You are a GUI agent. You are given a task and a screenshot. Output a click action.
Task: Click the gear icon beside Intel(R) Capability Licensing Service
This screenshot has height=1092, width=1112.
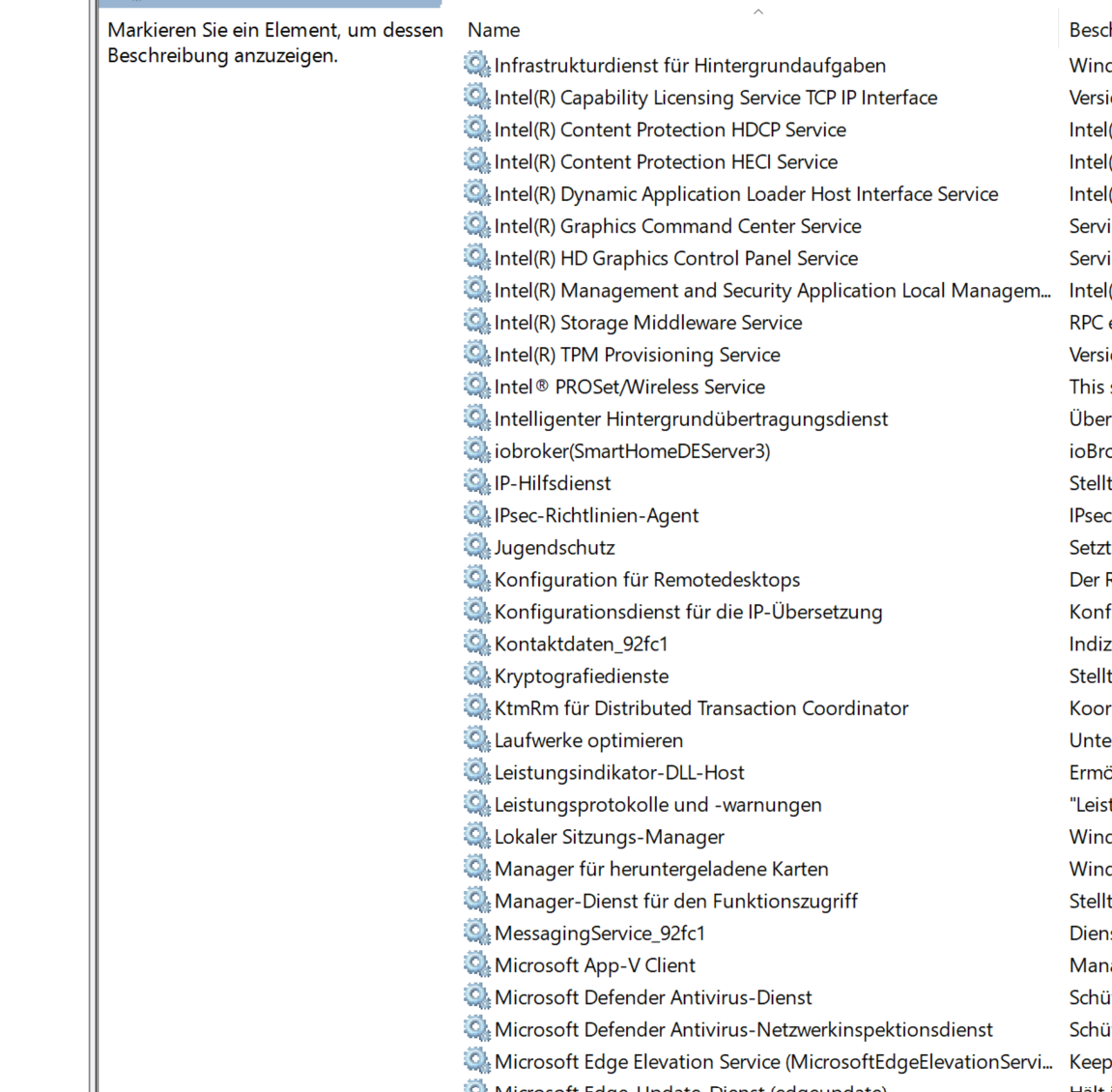click(476, 97)
